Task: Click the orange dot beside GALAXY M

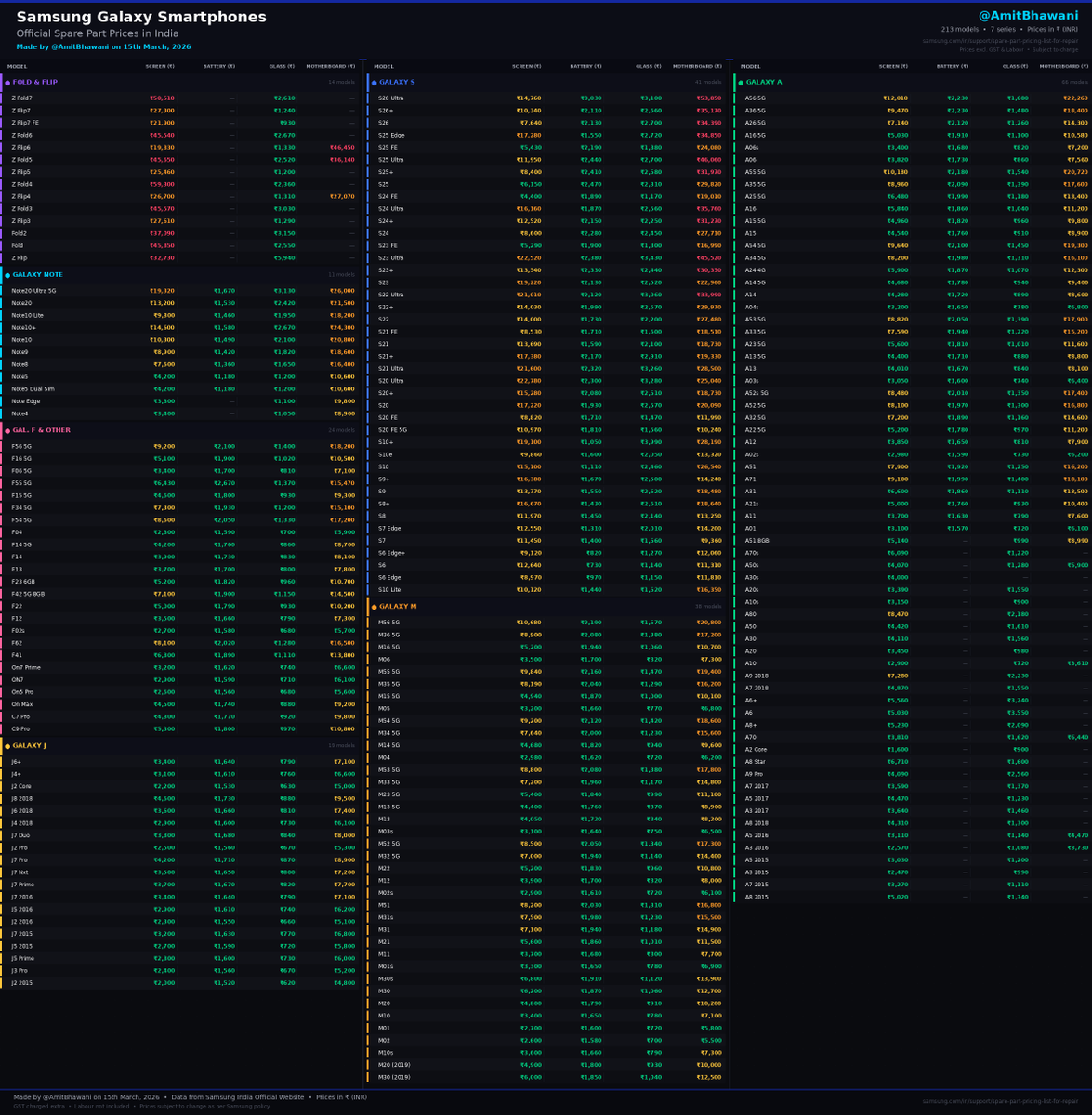Action: point(375,607)
